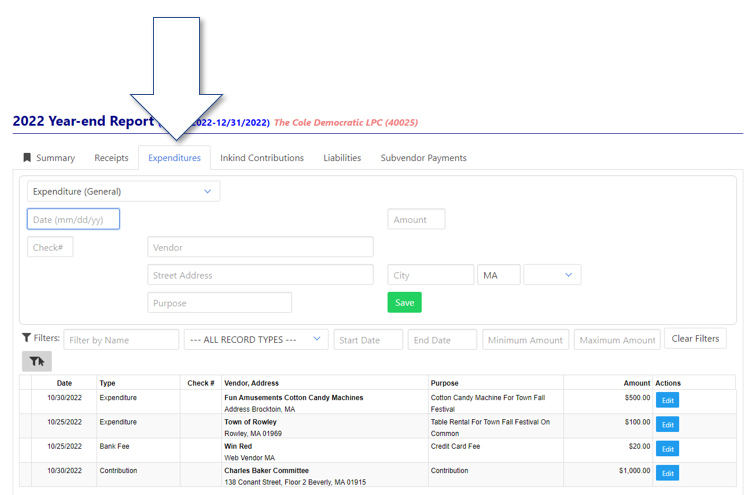Click the Filter by Name search box
Image resolution: width=746 pixels, height=495 pixels.
[121, 340]
